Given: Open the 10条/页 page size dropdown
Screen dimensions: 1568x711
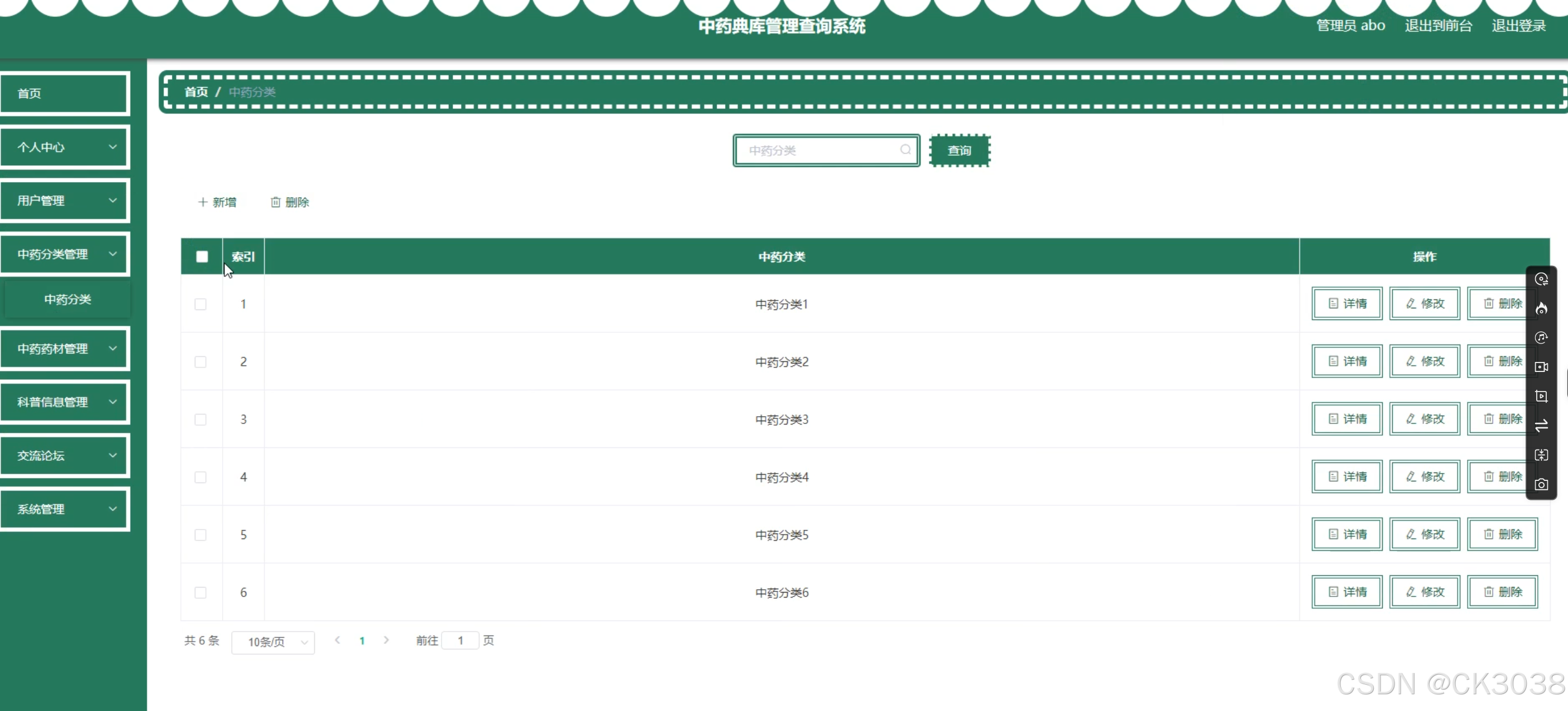Looking at the screenshot, I should (273, 642).
